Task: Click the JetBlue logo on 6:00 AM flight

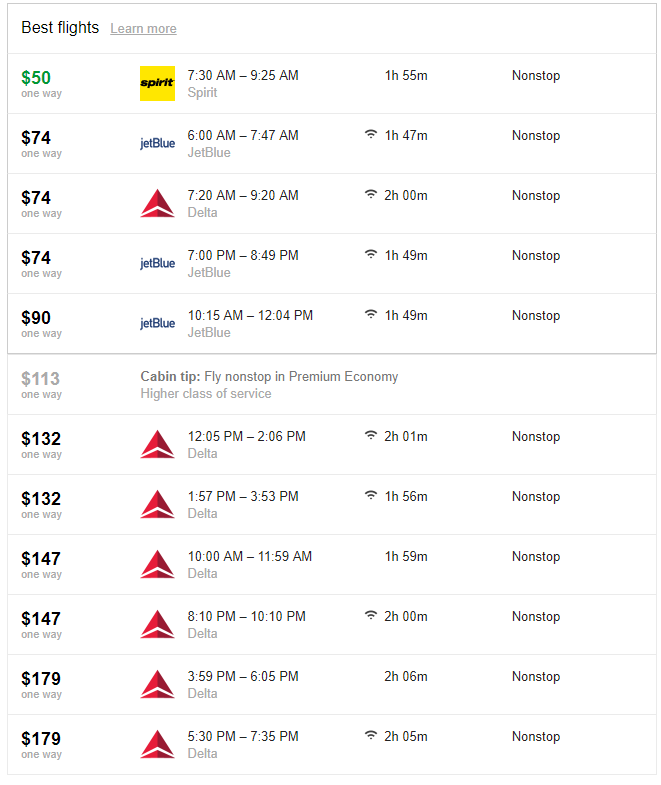Action: coord(157,144)
